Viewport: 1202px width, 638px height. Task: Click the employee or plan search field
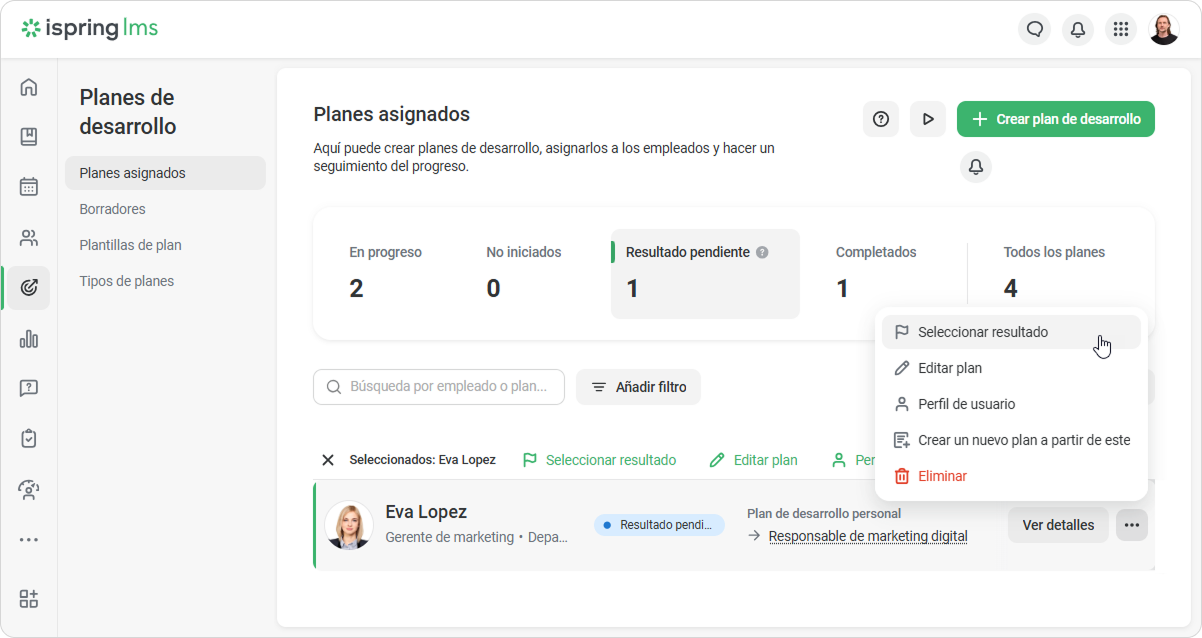pos(439,387)
